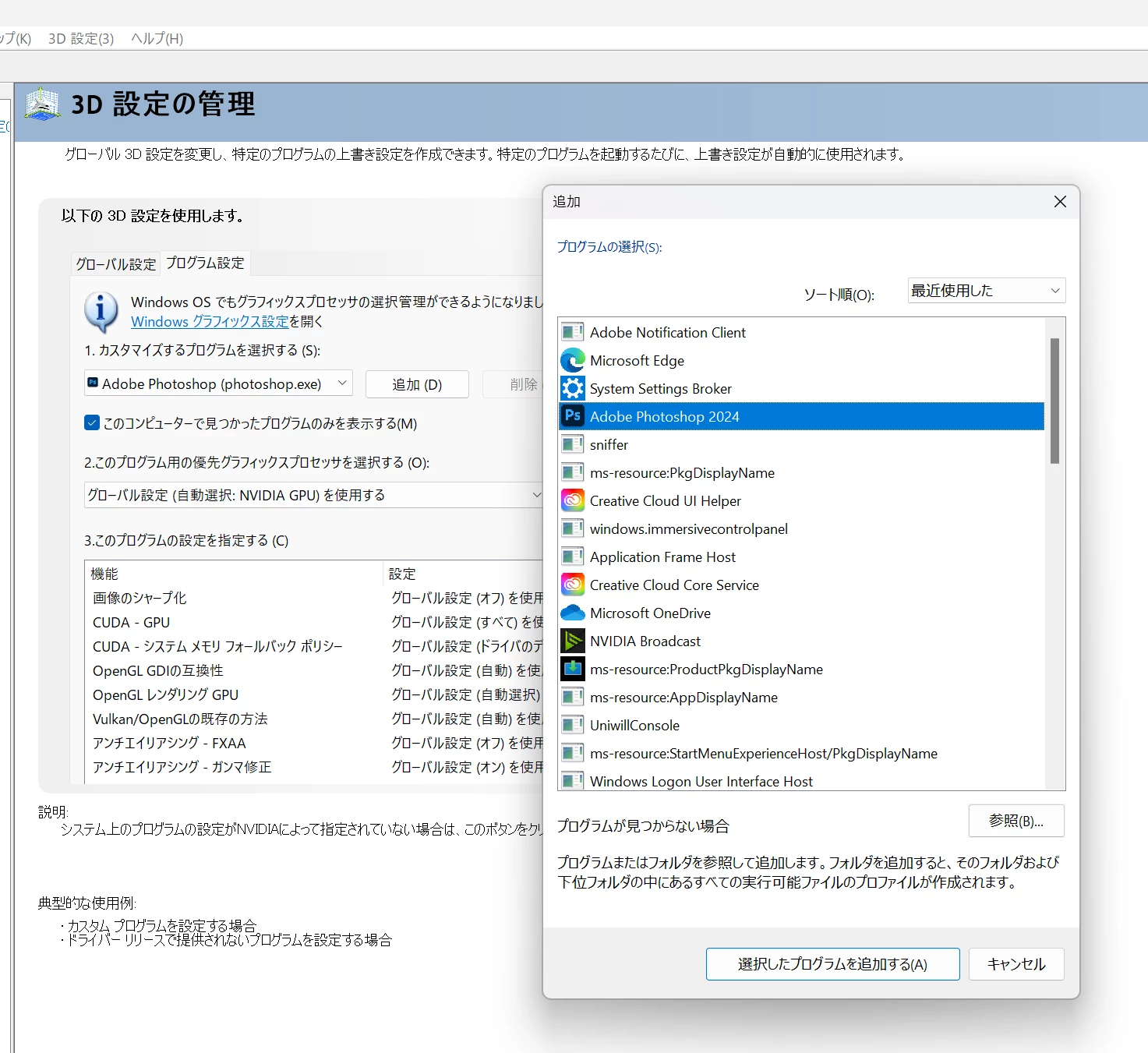Click the Creative Cloud Core Service icon
This screenshot has width=1148, height=1053.
(573, 585)
